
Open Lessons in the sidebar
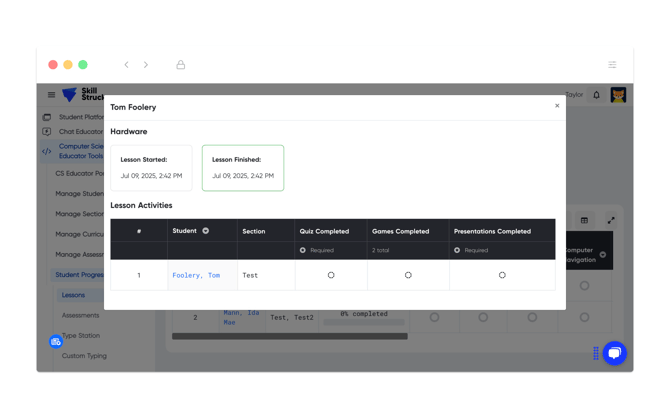pyautogui.click(x=73, y=295)
